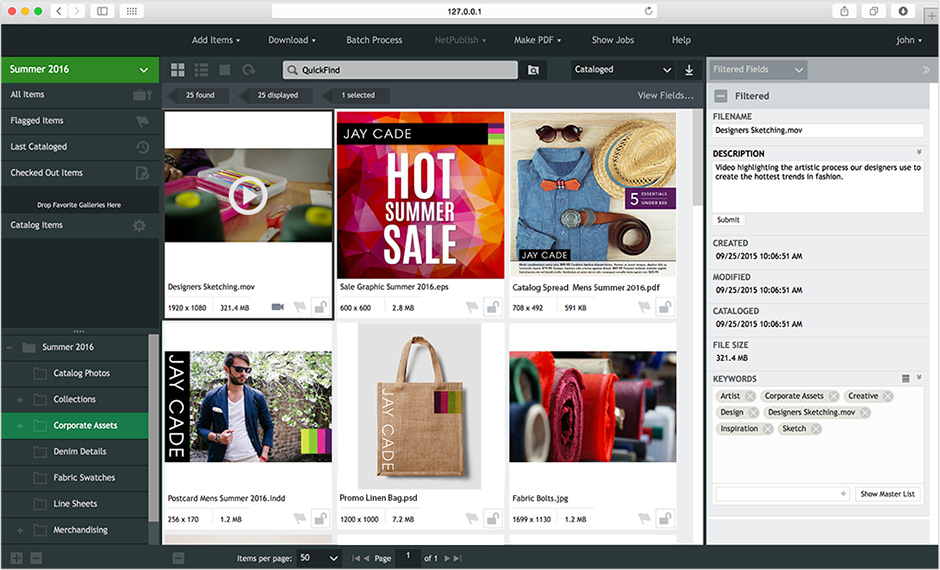Go to the last page arrow

tap(457, 558)
